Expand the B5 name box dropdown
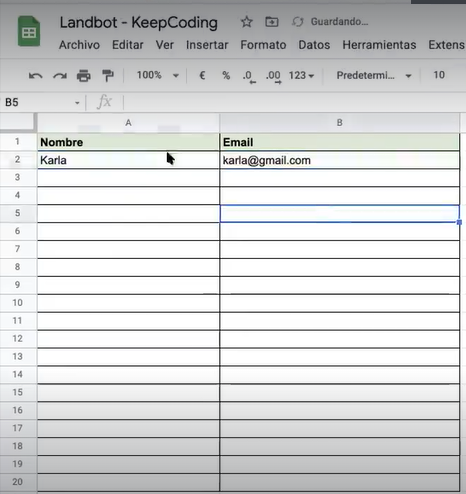 tap(77, 103)
